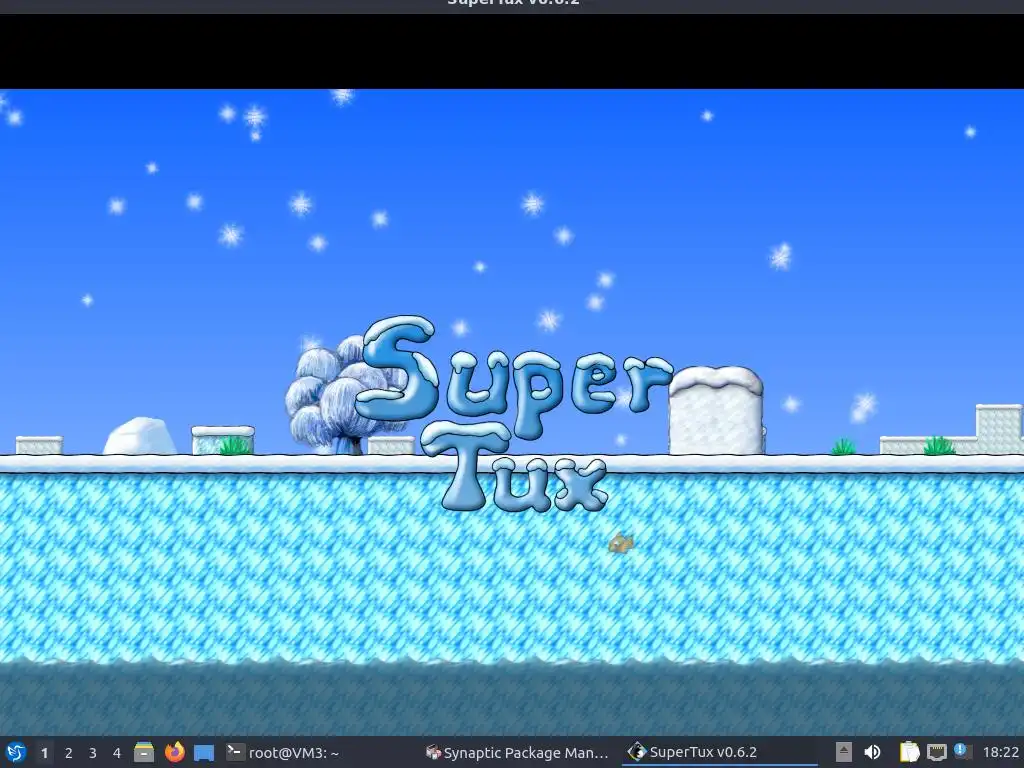Click the SuperTux logo
This screenshot has width=1024, height=768.
(x=514, y=413)
